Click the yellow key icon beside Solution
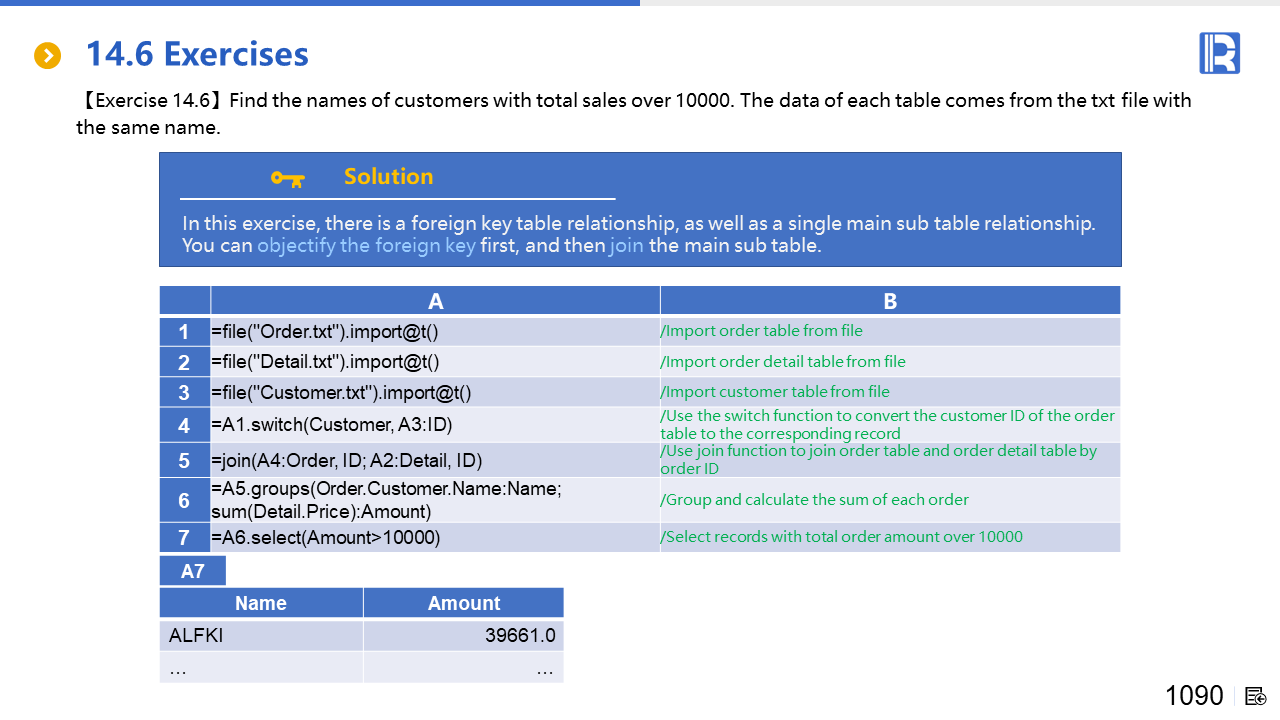 point(288,178)
